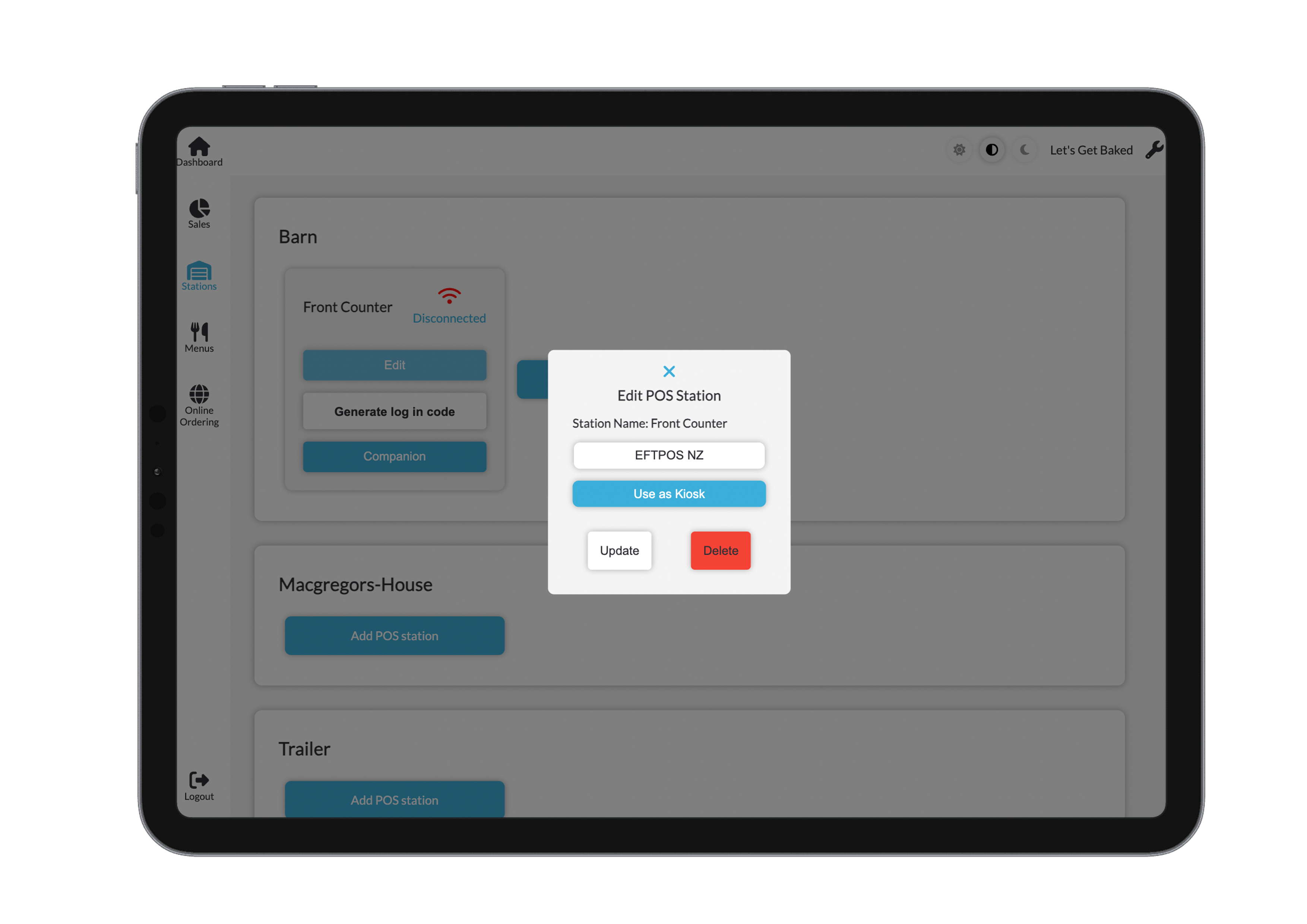
Task: Go to Sales pie chart icon
Action: coord(199,208)
